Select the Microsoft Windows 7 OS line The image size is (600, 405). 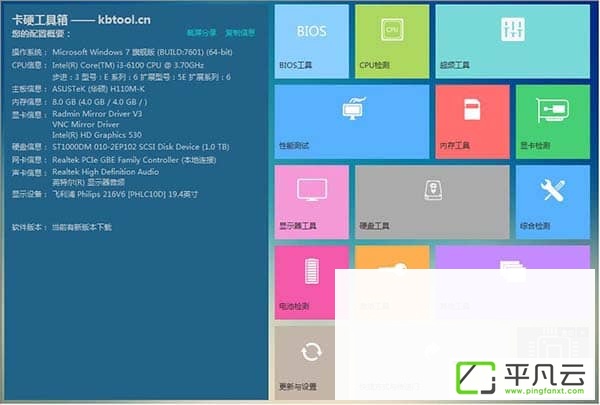[x=142, y=52]
